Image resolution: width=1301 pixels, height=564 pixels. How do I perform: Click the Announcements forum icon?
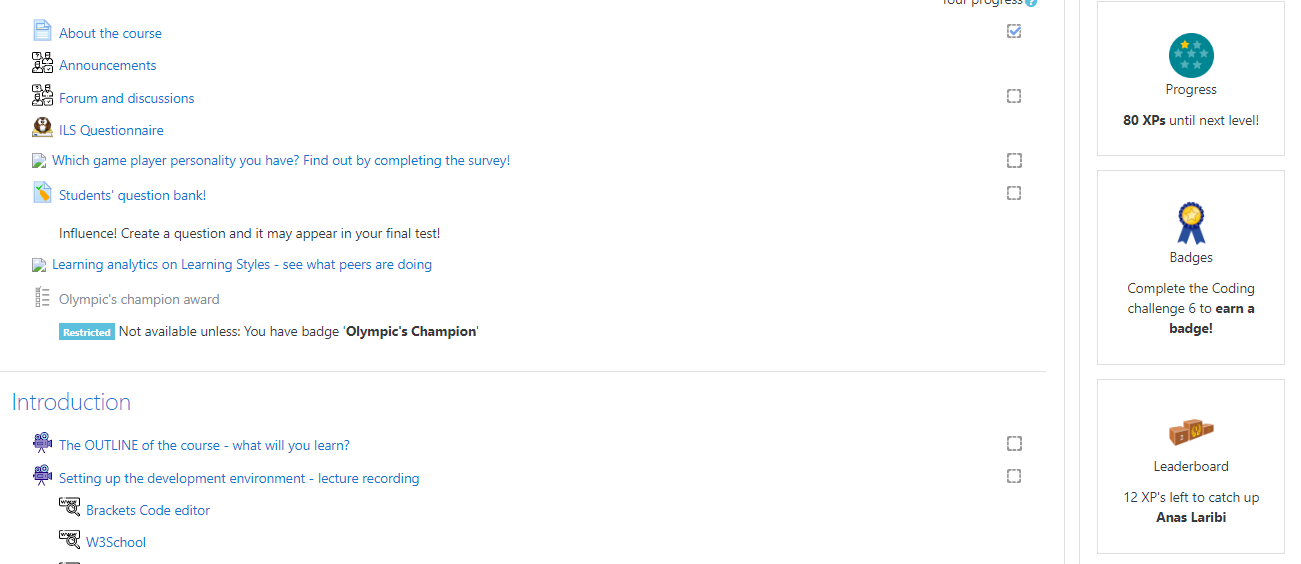42,63
